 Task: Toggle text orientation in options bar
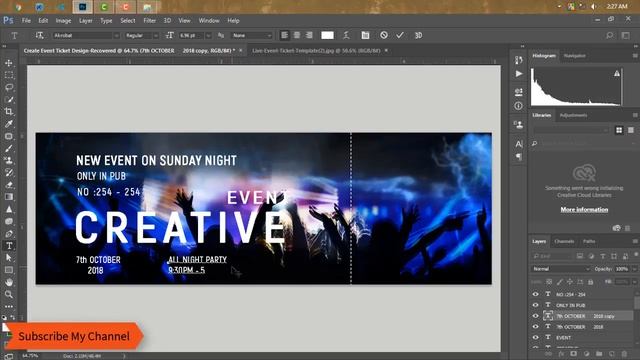[x=39, y=36]
